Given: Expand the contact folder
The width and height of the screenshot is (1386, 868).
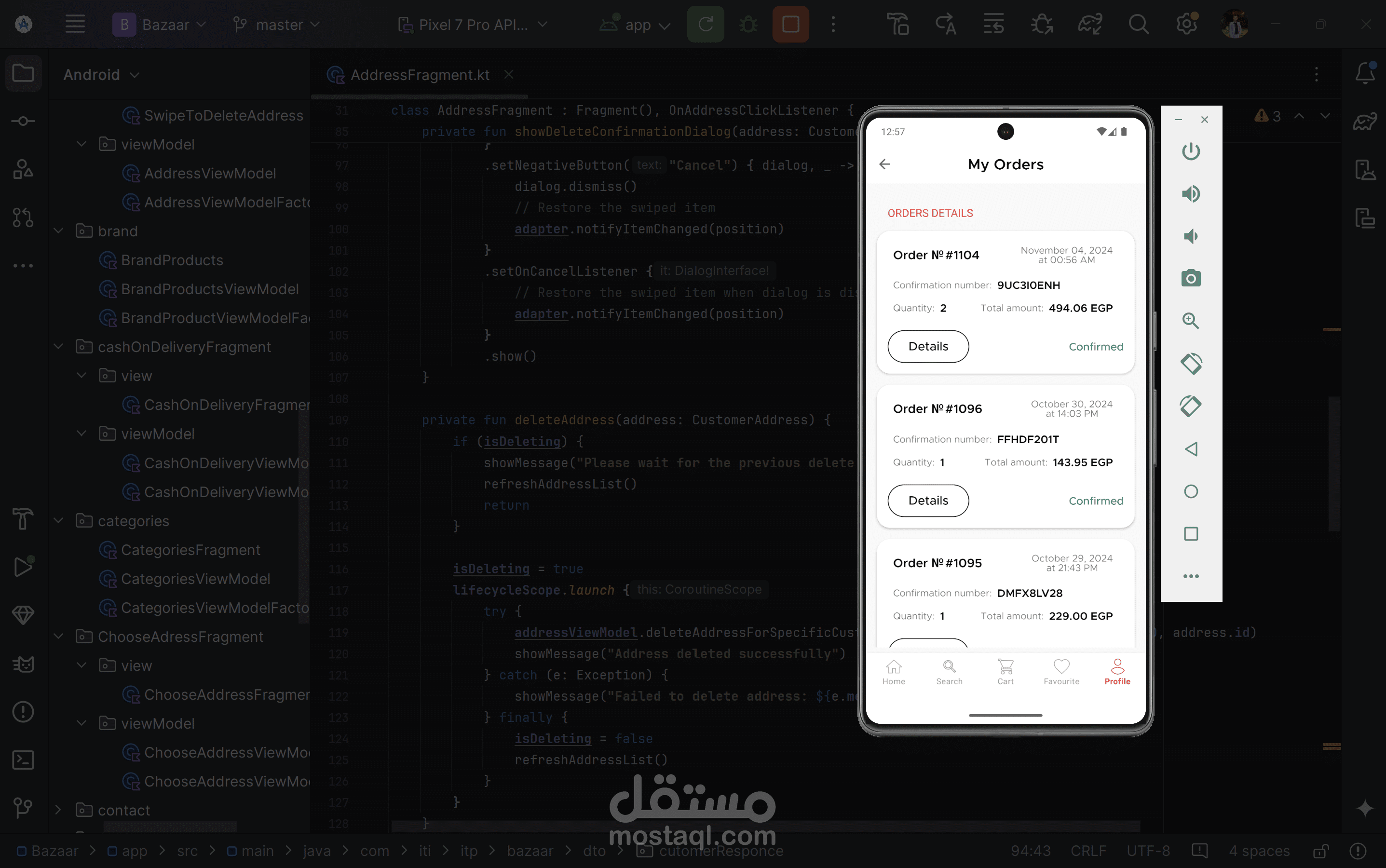Looking at the screenshot, I should (x=58, y=810).
